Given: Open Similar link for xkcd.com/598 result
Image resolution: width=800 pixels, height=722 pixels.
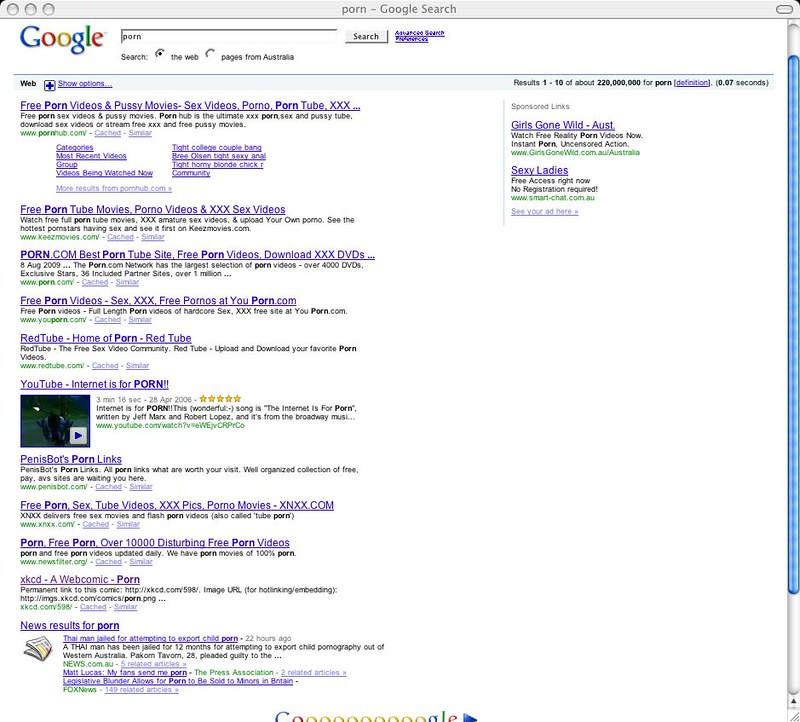Looking at the screenshot, I should click(x=126, y=607).
